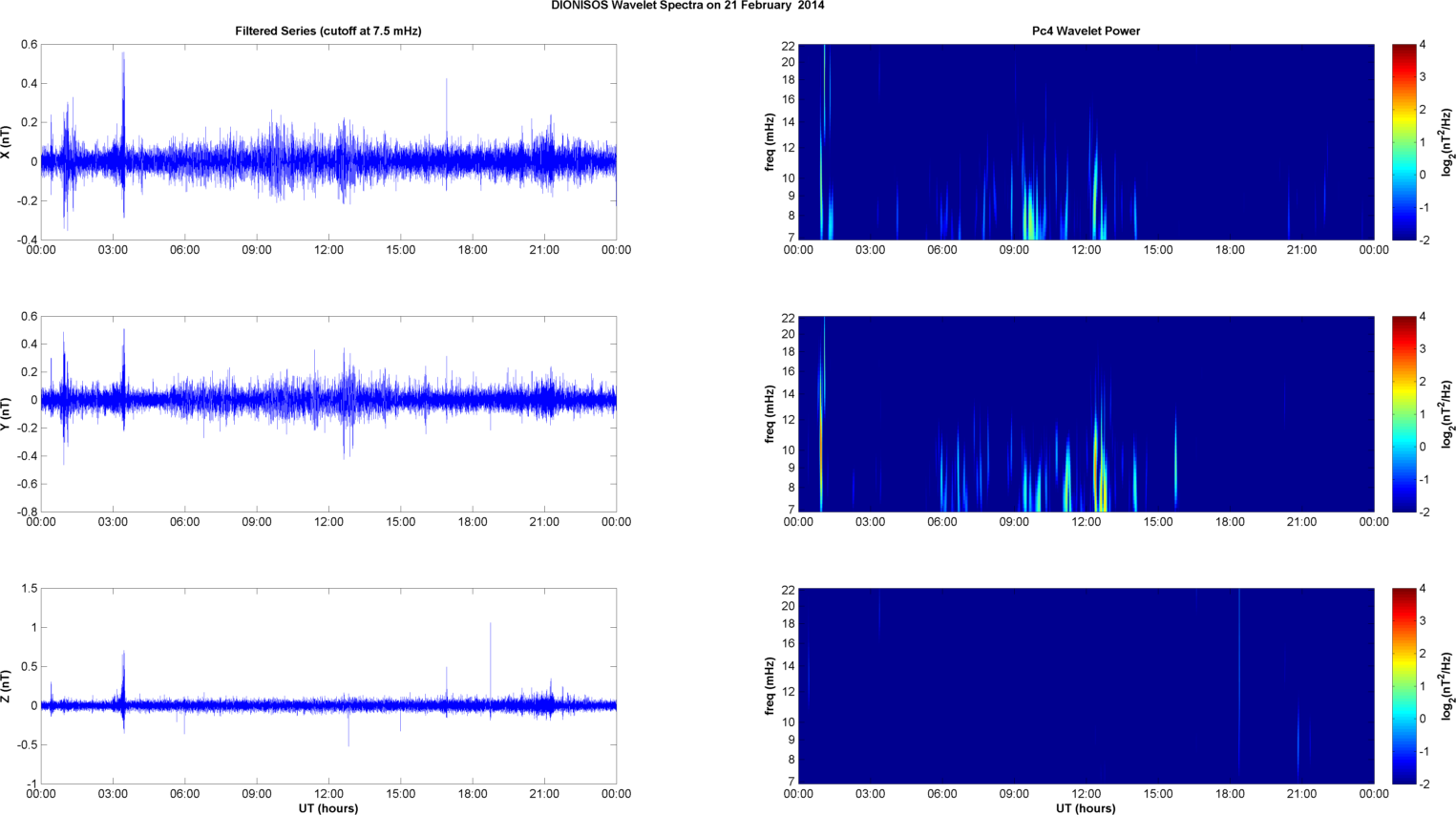This screenshot has width=1456, height=815.
Task: Click the Y component wavelet power spectrogram
Action: [1086, 414]
